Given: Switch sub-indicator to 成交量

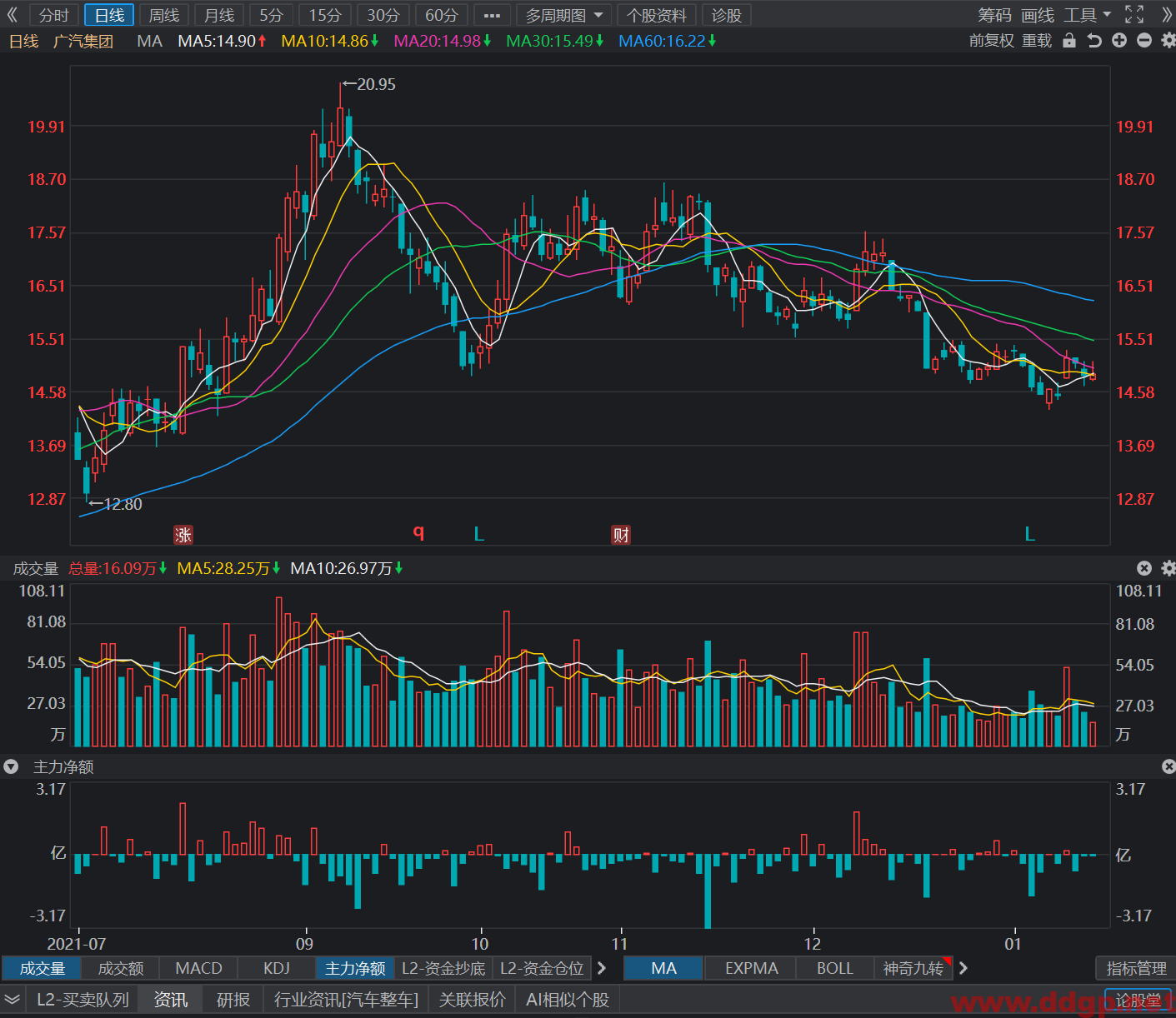Looking at the screenshot, I should point(43,968).
